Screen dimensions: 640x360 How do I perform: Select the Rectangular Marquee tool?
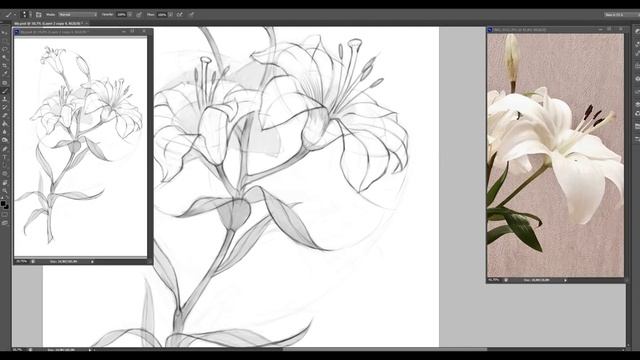[4, 41]
